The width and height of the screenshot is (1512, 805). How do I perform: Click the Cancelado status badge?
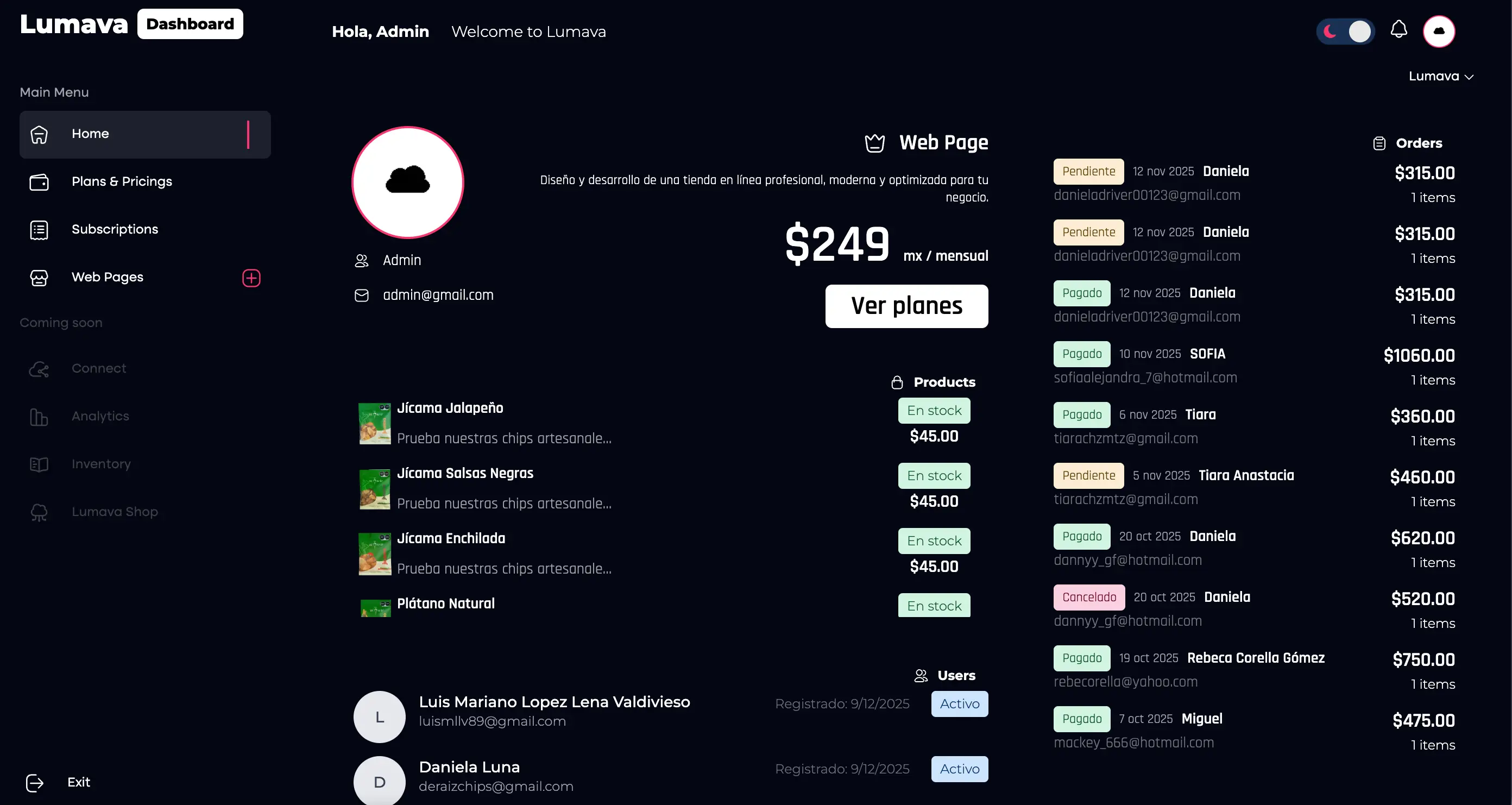[x=1089, y=597]
